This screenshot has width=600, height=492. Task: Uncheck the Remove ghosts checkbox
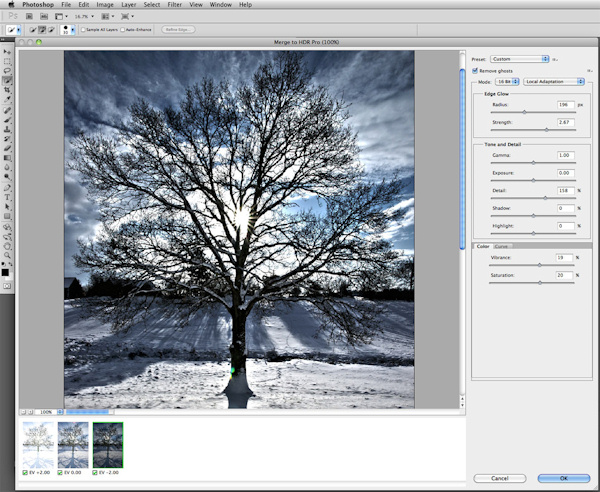(476, 70)
